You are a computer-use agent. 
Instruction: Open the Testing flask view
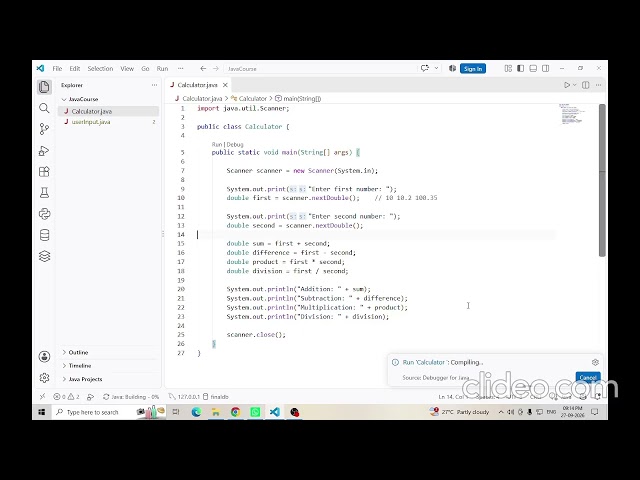tap(44, 193)
